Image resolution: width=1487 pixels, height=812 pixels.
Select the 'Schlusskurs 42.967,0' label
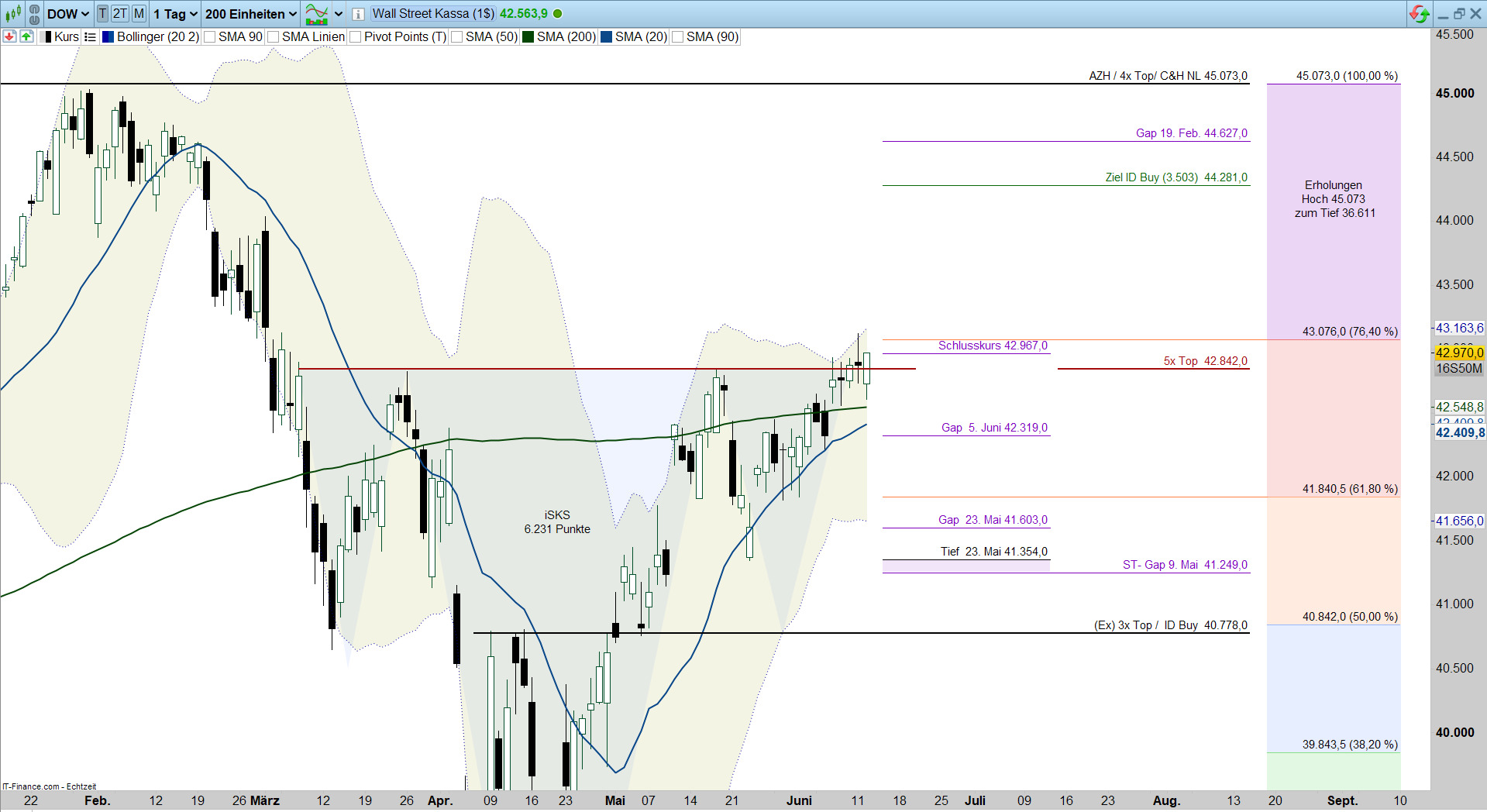pyautogui.click(x=993, y=346)
